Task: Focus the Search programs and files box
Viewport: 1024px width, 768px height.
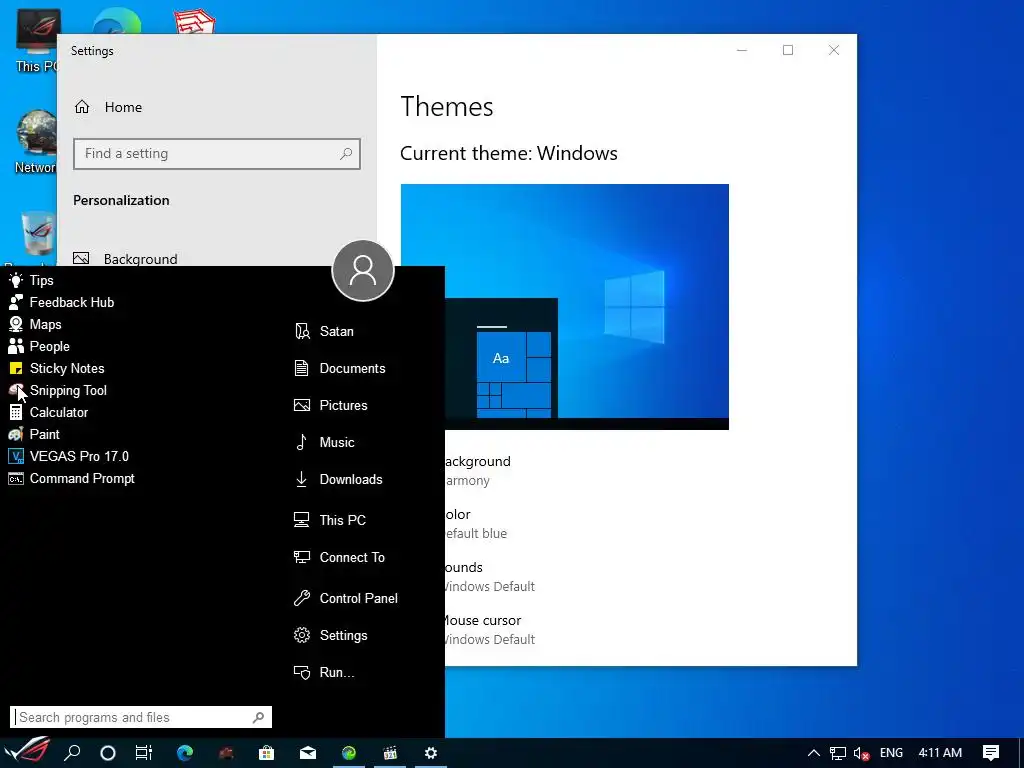Action: pos(141,717)
